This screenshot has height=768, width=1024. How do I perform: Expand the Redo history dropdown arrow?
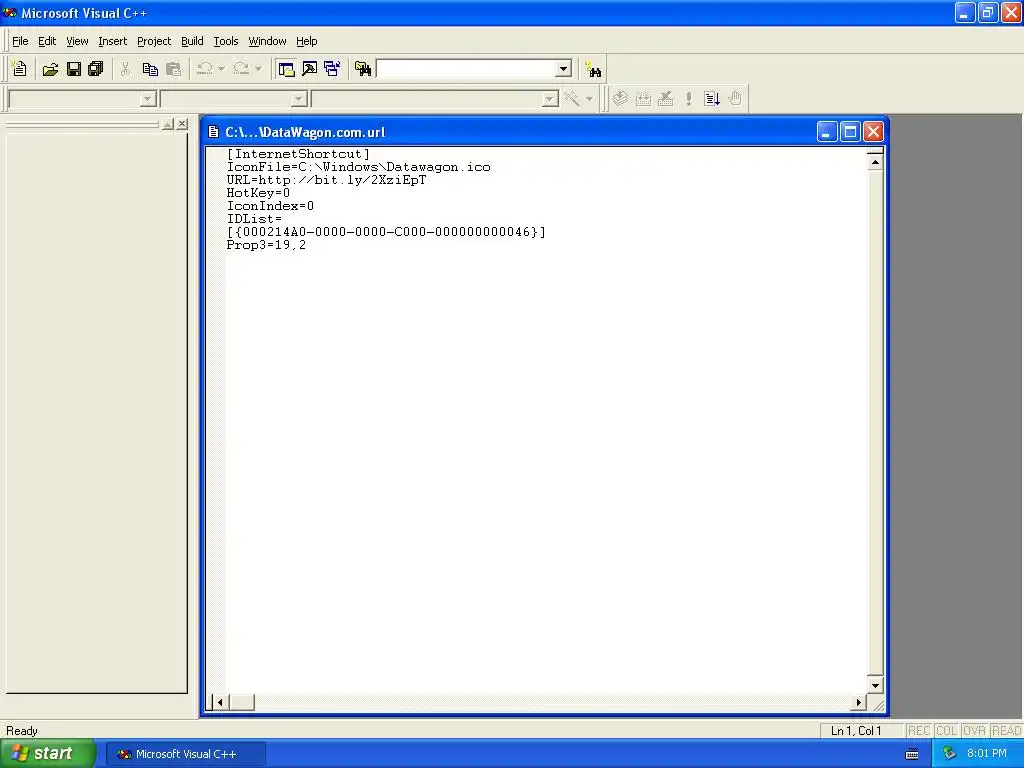coord(259,69)
